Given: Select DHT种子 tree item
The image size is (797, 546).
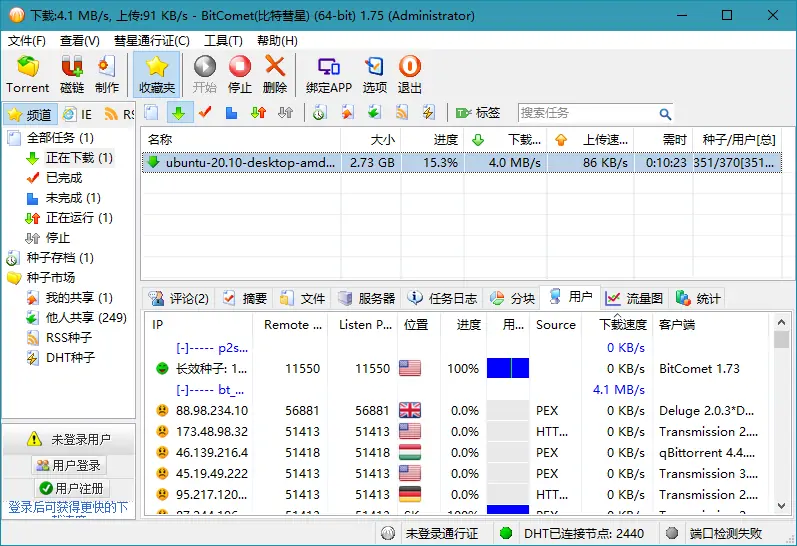Looking at the screenshot, I should pyautogui.click(x=70, y=357).
